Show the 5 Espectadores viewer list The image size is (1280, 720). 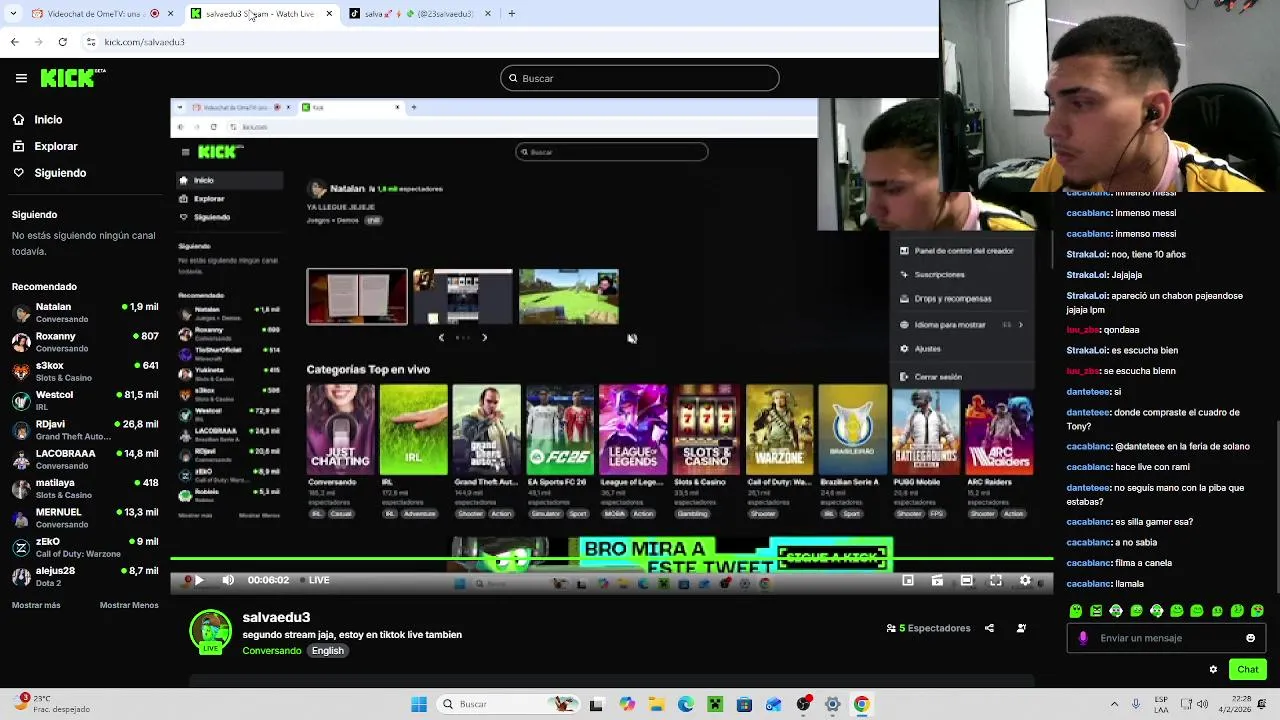(929, 628)
